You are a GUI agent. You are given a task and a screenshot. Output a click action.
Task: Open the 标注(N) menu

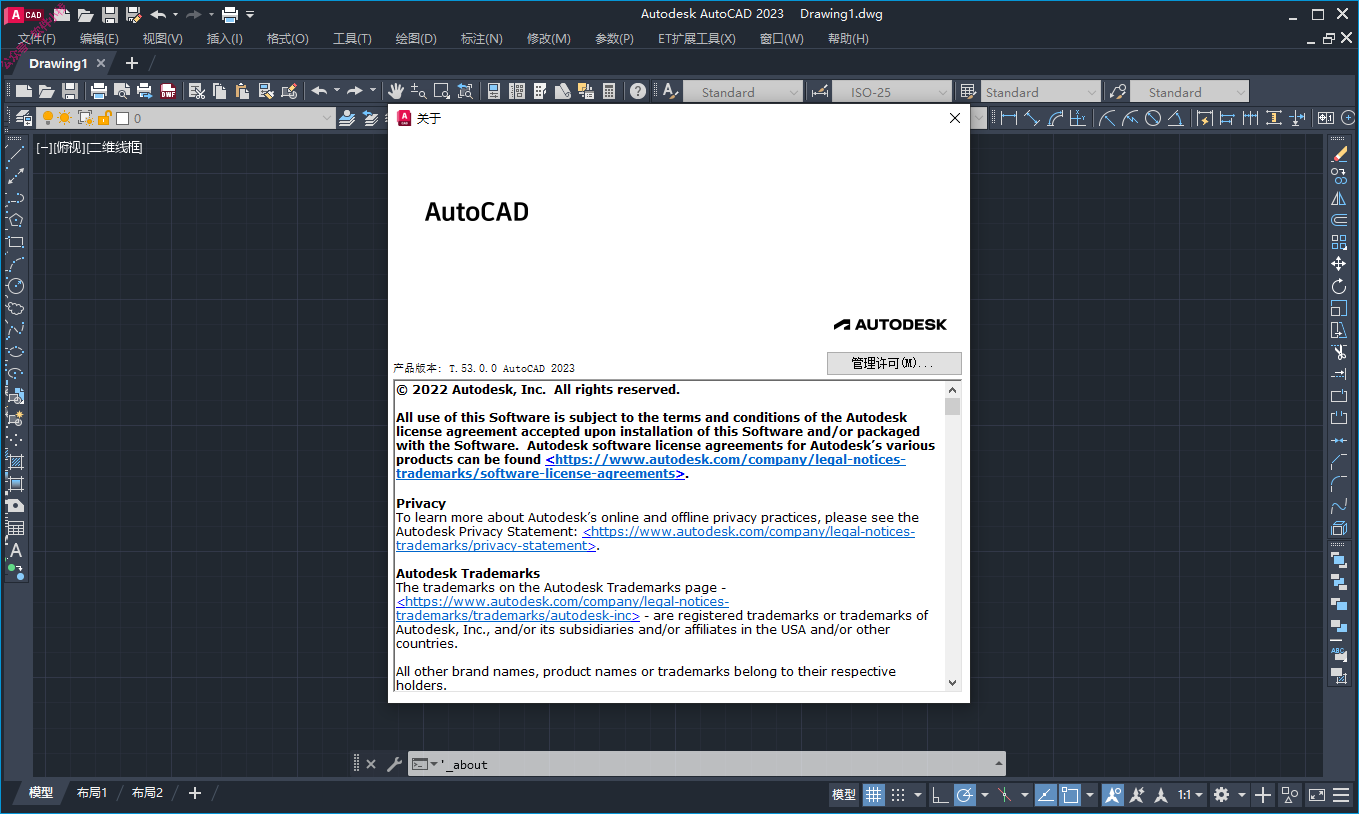point(481,38)
